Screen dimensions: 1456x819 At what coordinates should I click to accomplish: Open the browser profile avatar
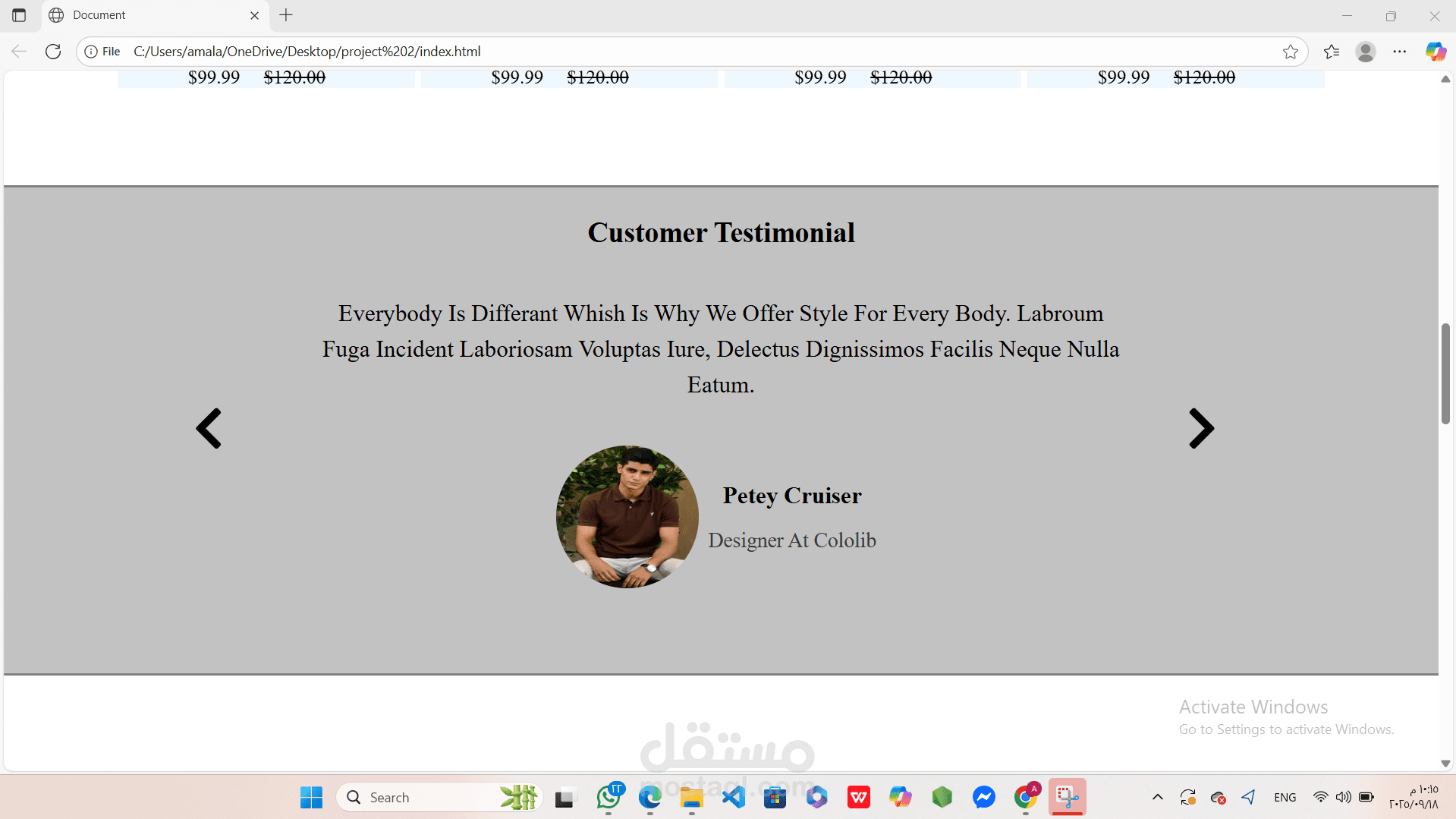click(1366, 52)
